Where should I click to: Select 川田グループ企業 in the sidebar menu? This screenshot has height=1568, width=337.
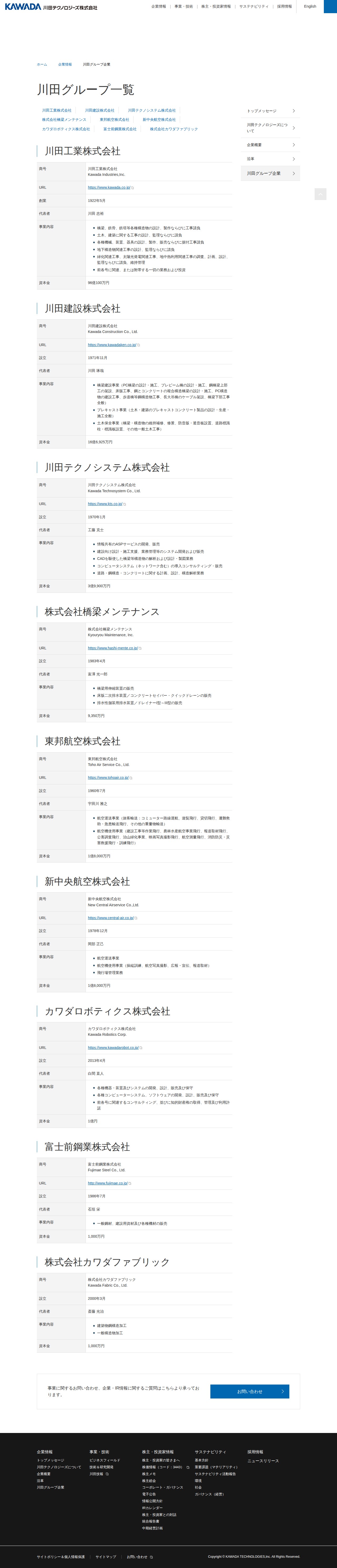pos(271,173)
